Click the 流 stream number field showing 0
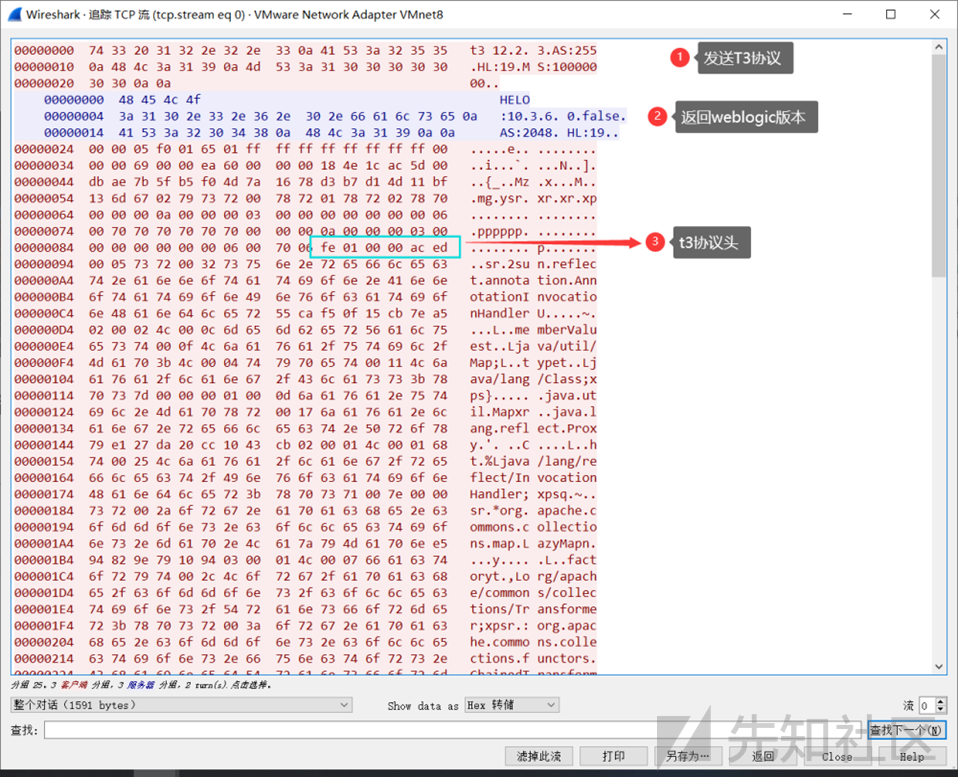The width and height of the screenshot is (958, 777). point(927,706)
